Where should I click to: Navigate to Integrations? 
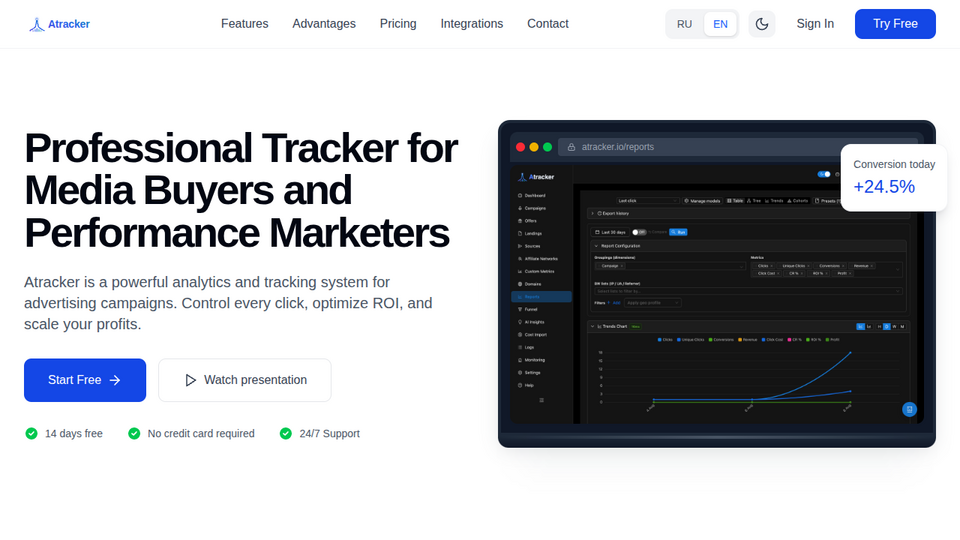coord(471,24)
